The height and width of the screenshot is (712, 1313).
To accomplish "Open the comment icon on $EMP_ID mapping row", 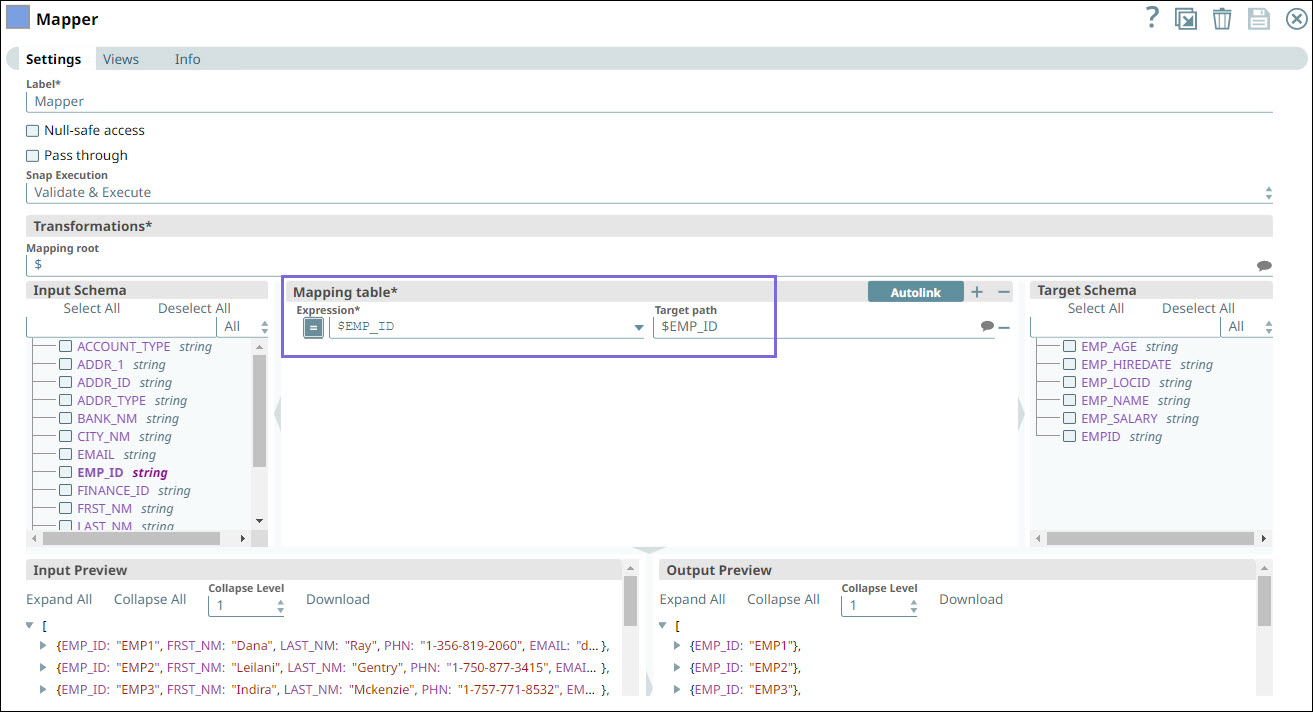I will [987, 327].
